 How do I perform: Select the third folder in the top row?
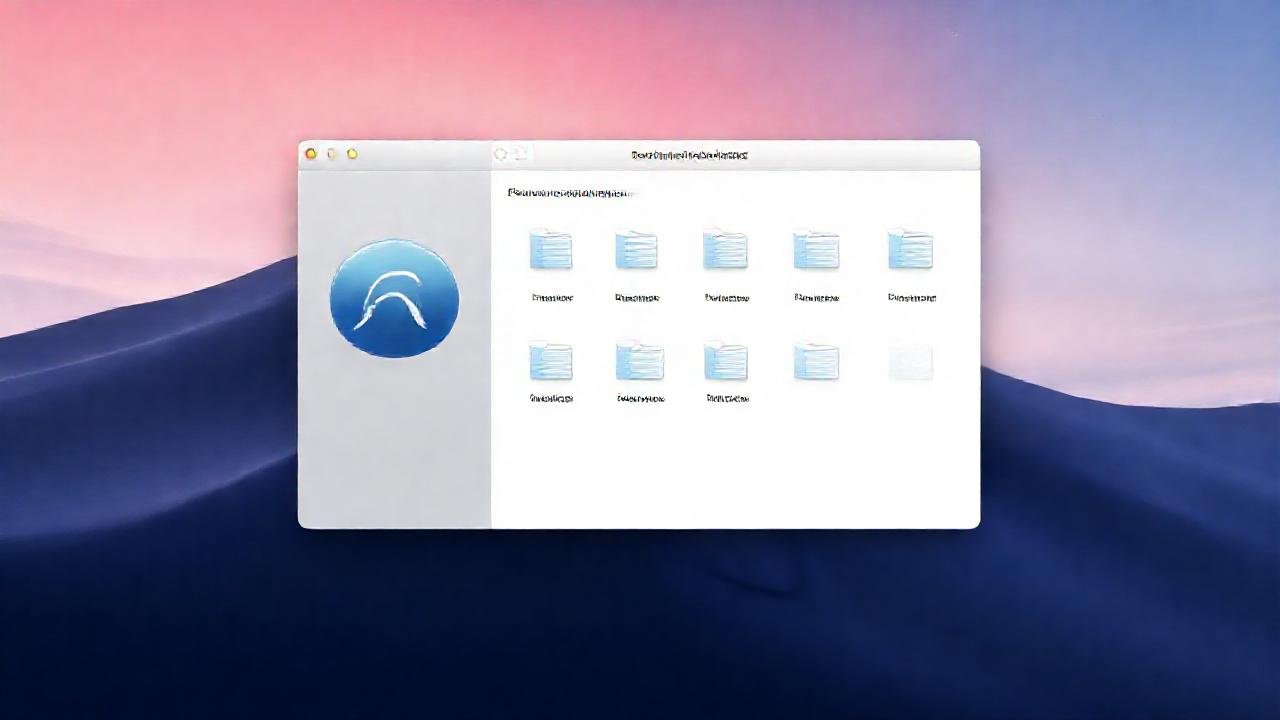pos(725,249)
